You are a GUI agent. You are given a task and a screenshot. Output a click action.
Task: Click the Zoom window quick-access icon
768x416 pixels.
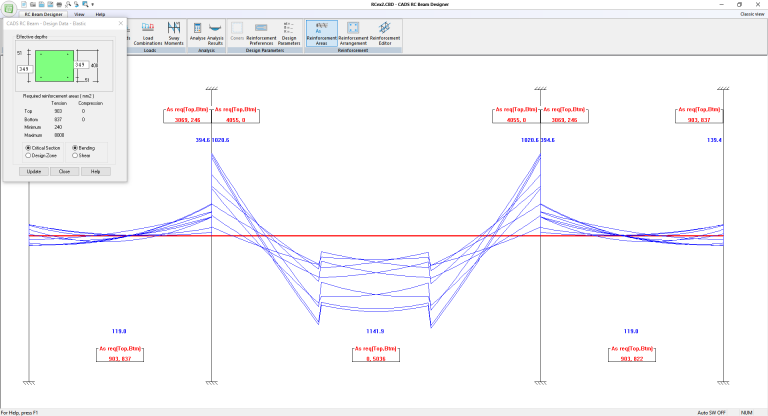point(85,4)
